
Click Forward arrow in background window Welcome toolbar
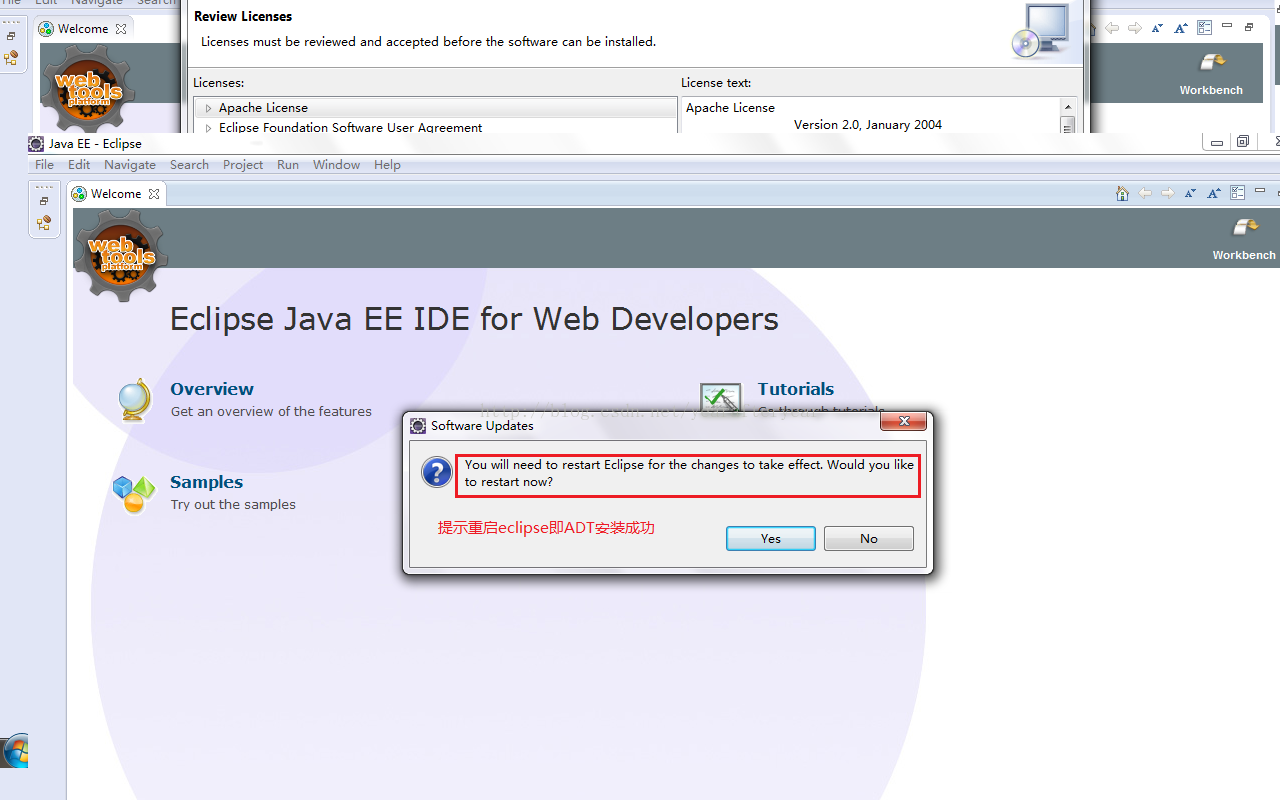(x=1134, y=28)
